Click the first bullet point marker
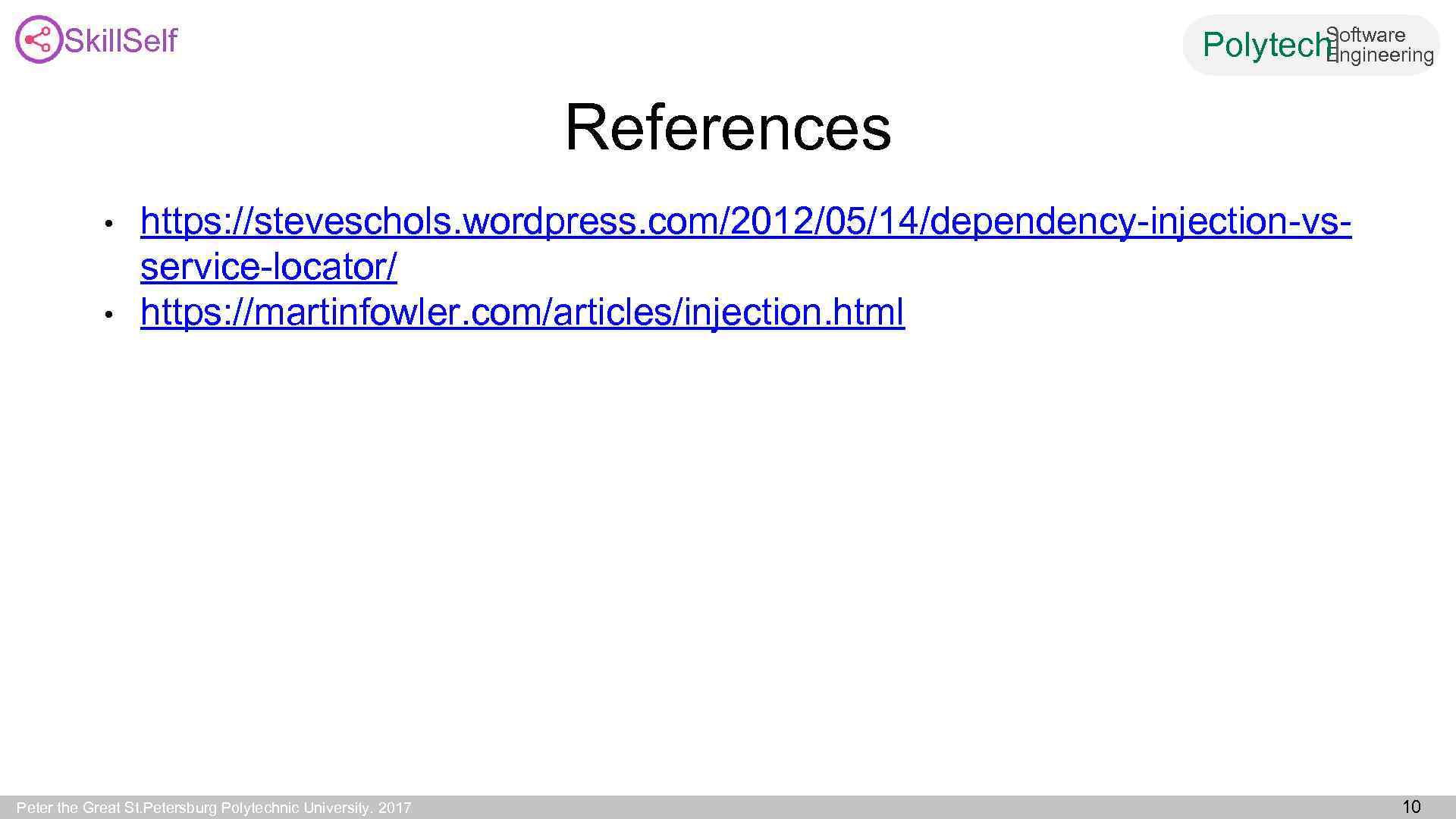 [x=109, y=224]
